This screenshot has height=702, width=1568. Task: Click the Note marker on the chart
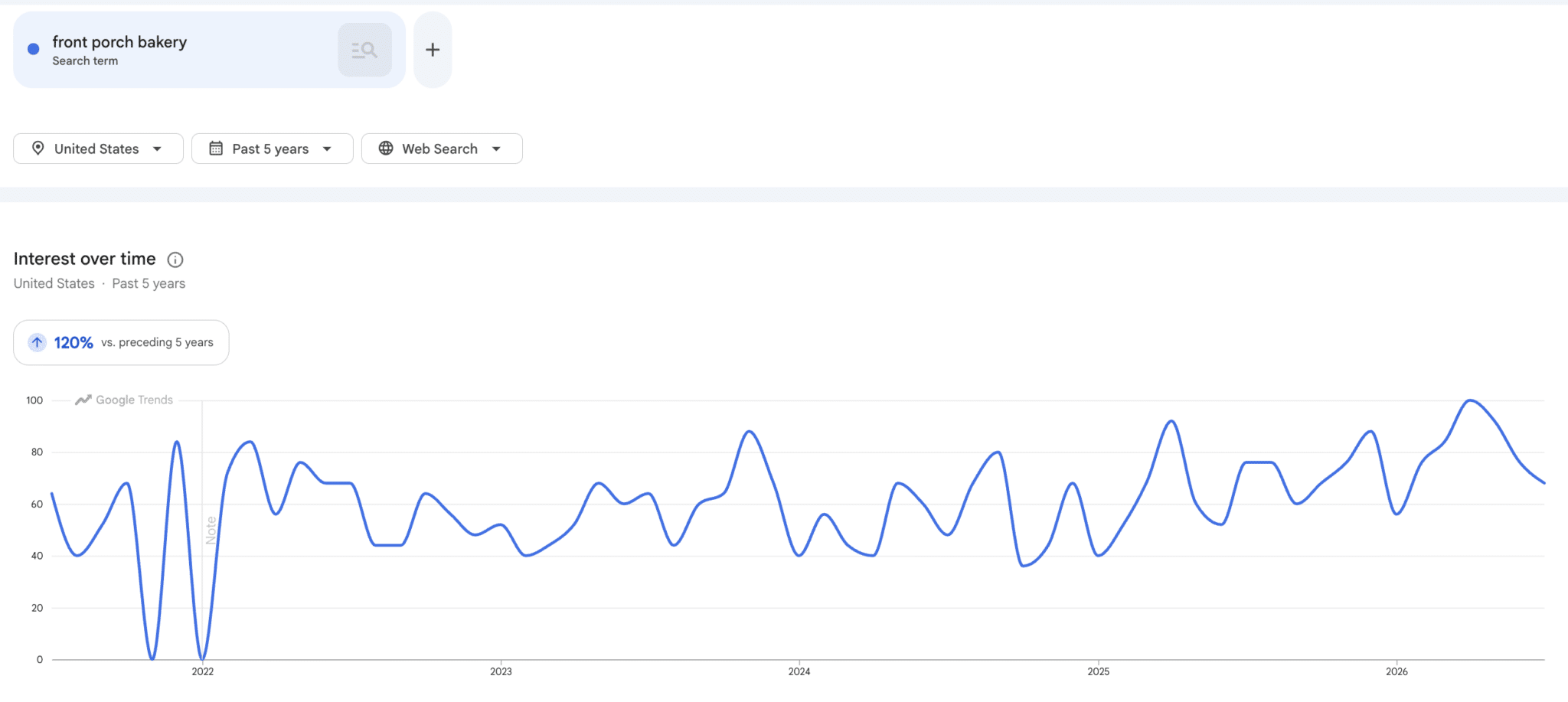coord(211,530)
